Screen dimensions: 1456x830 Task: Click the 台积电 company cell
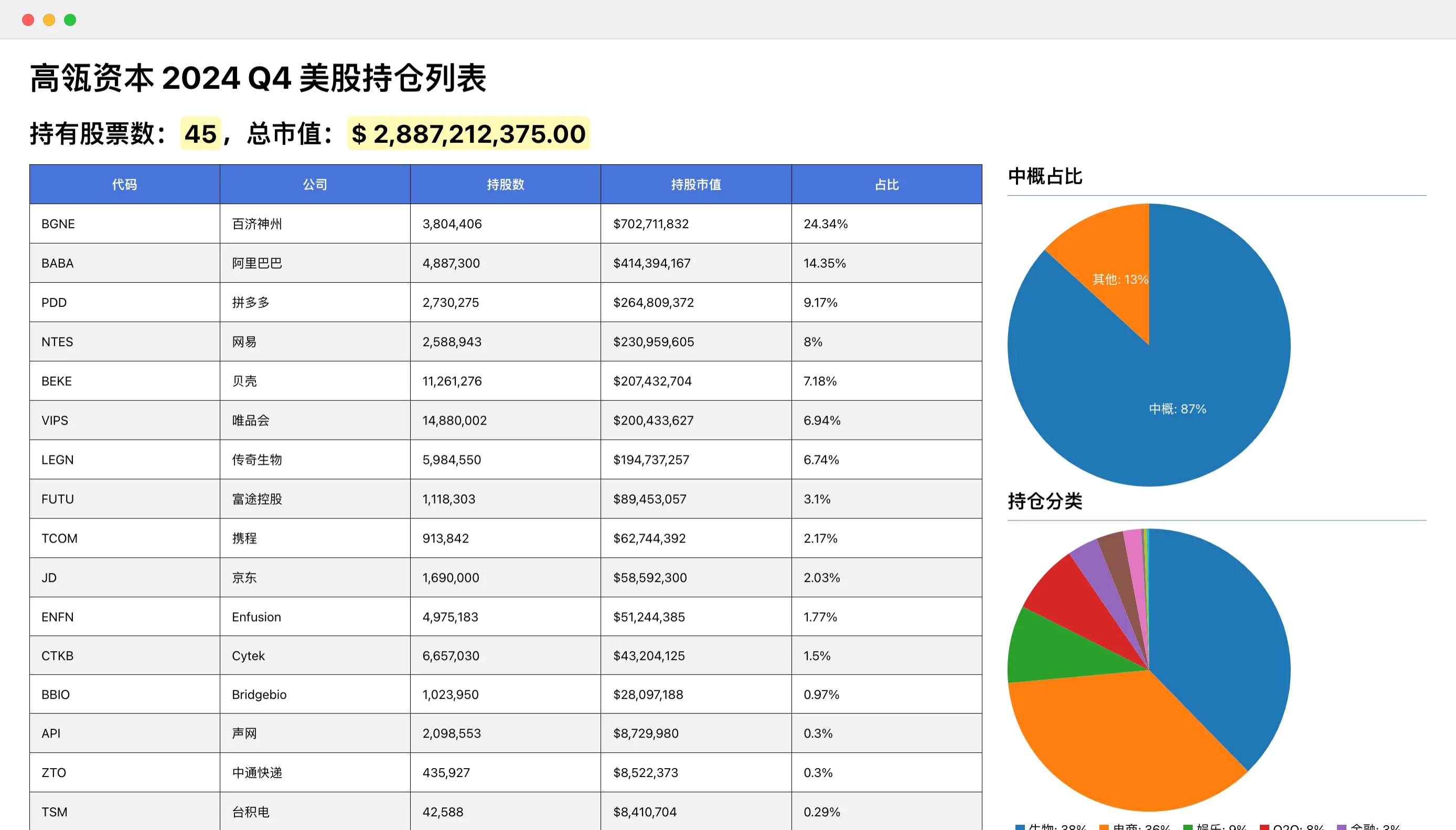click(315, 811)
